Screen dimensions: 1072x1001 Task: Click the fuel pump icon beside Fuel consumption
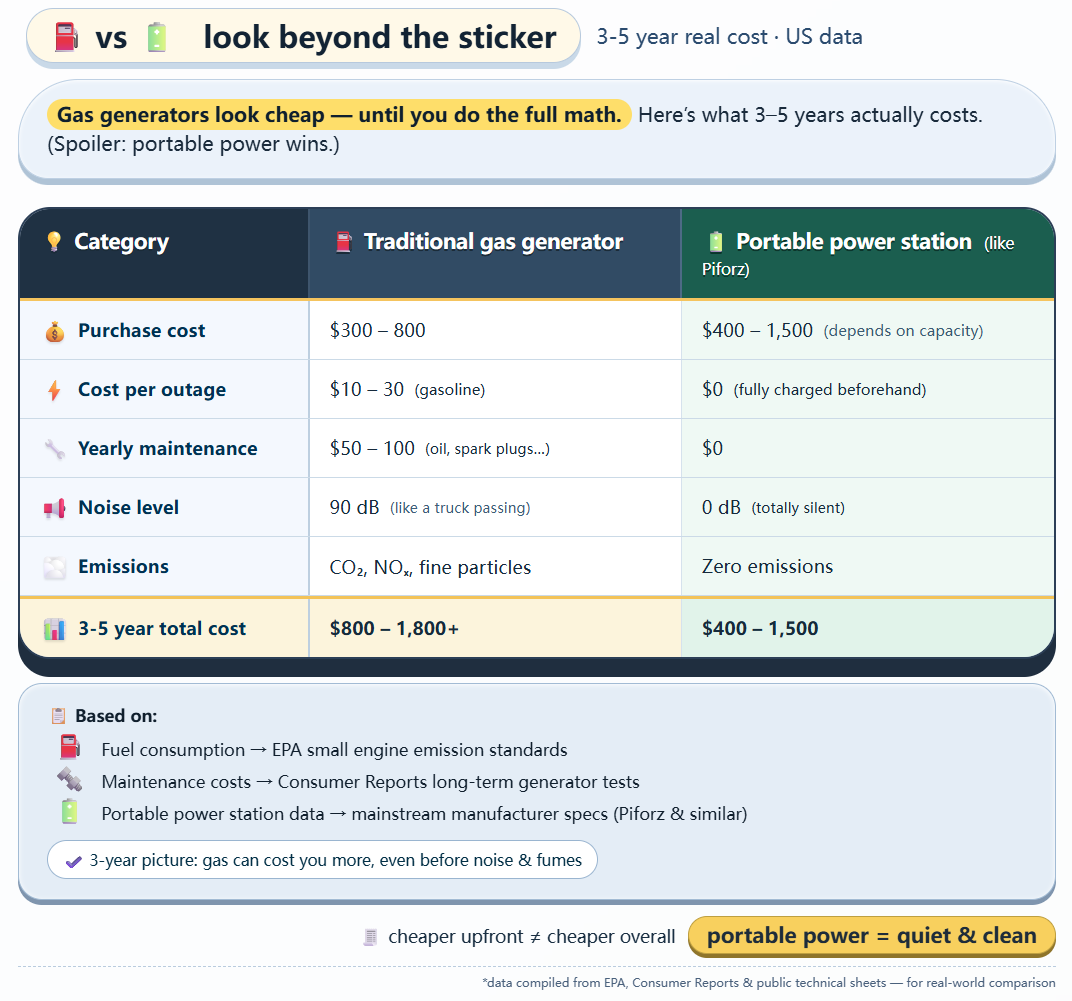coord(69,748)
